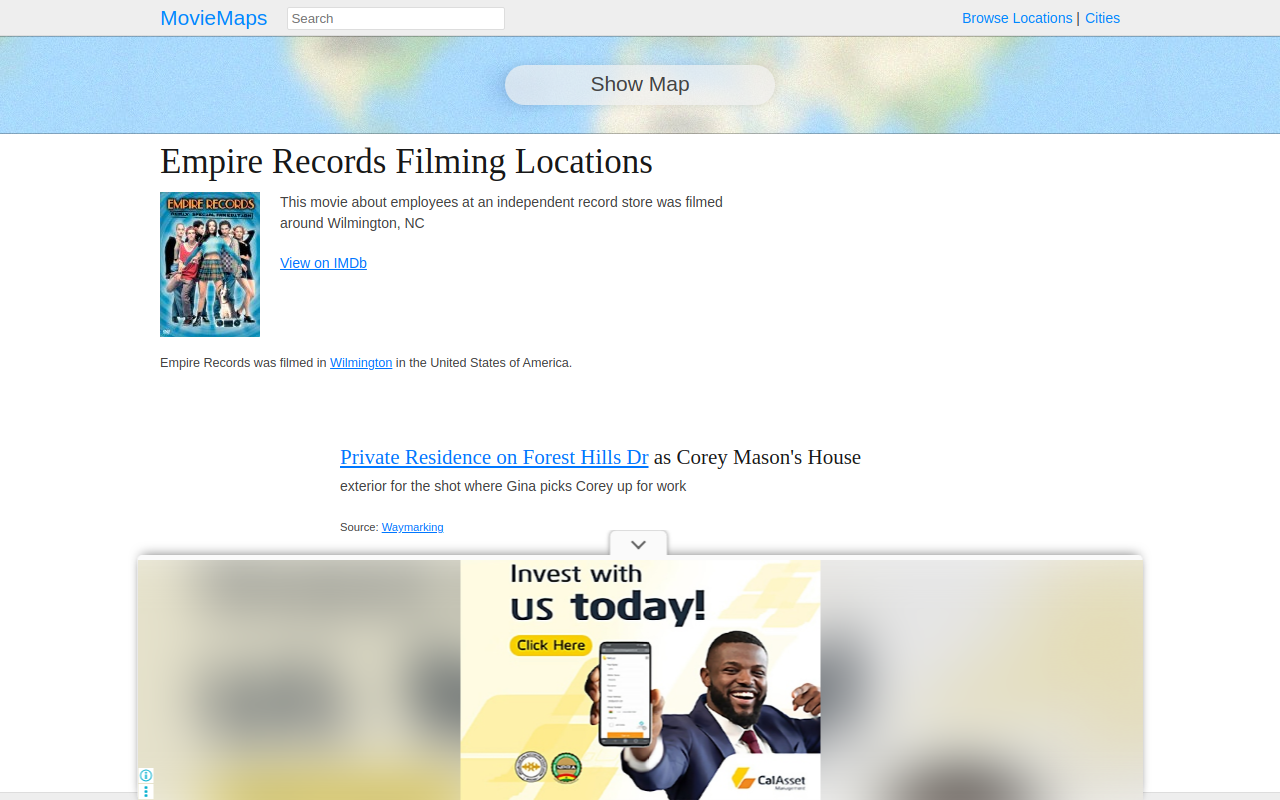Click the phone image in the ad
Image resolution: width=1280 pixels, height=800 pixels.
[625, 692]
